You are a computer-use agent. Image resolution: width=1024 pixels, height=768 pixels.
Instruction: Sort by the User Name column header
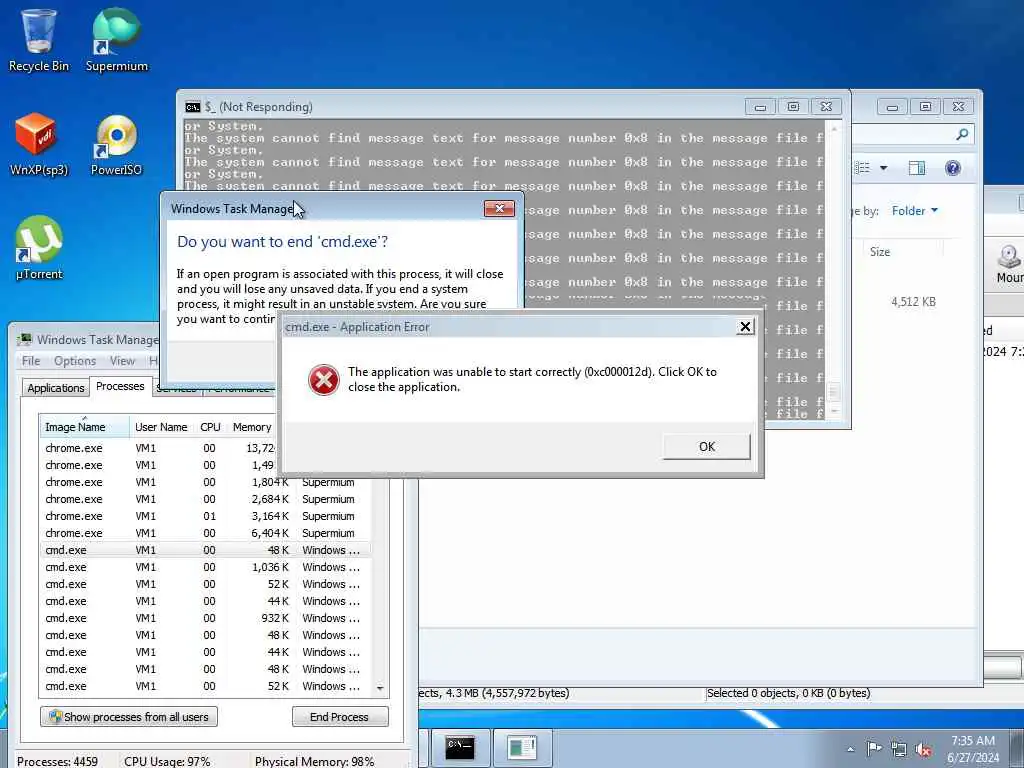pos(161,426)
